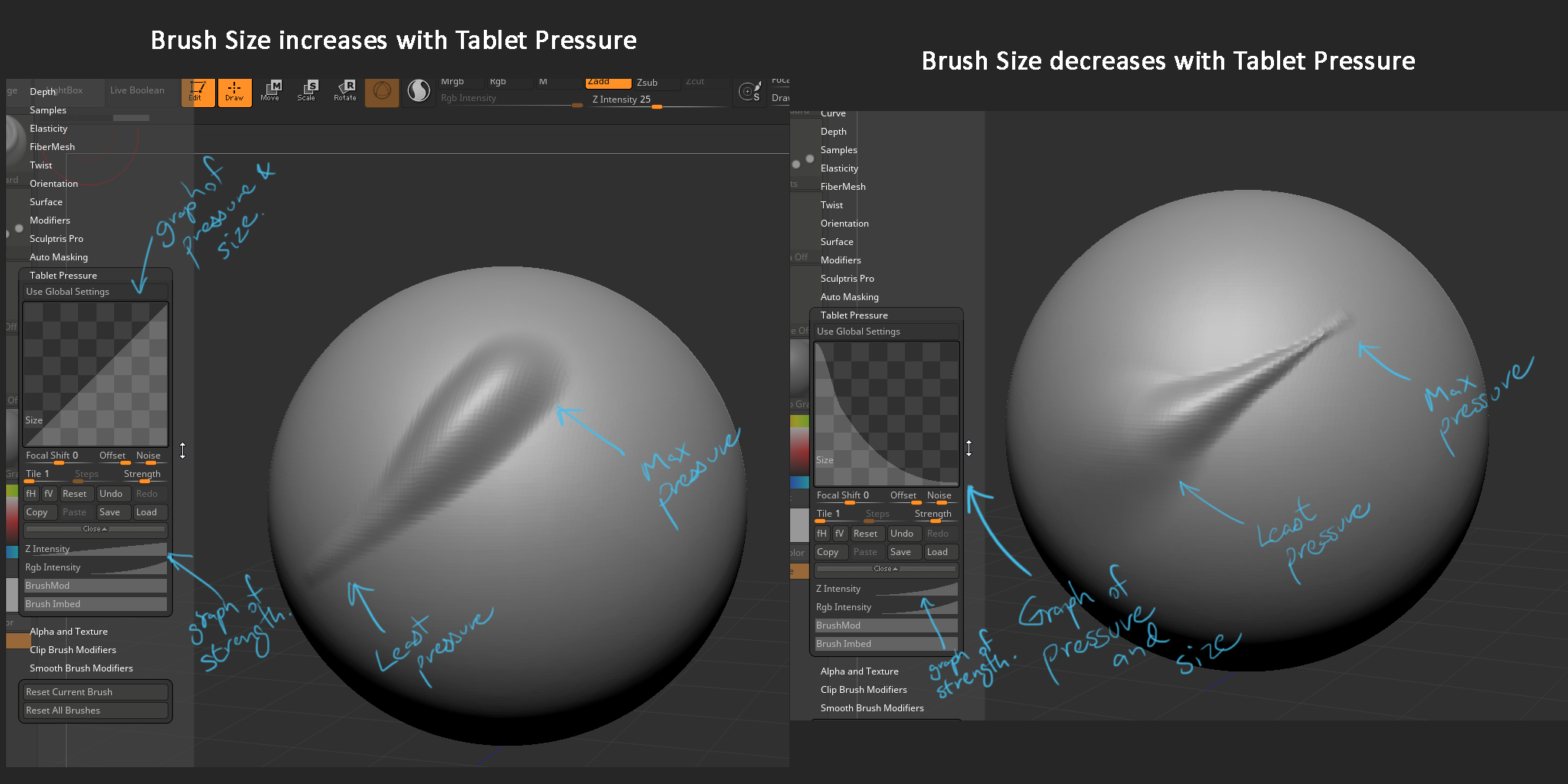
Task: Click the orange sphere gizmo icon
Action: point(382,93)
